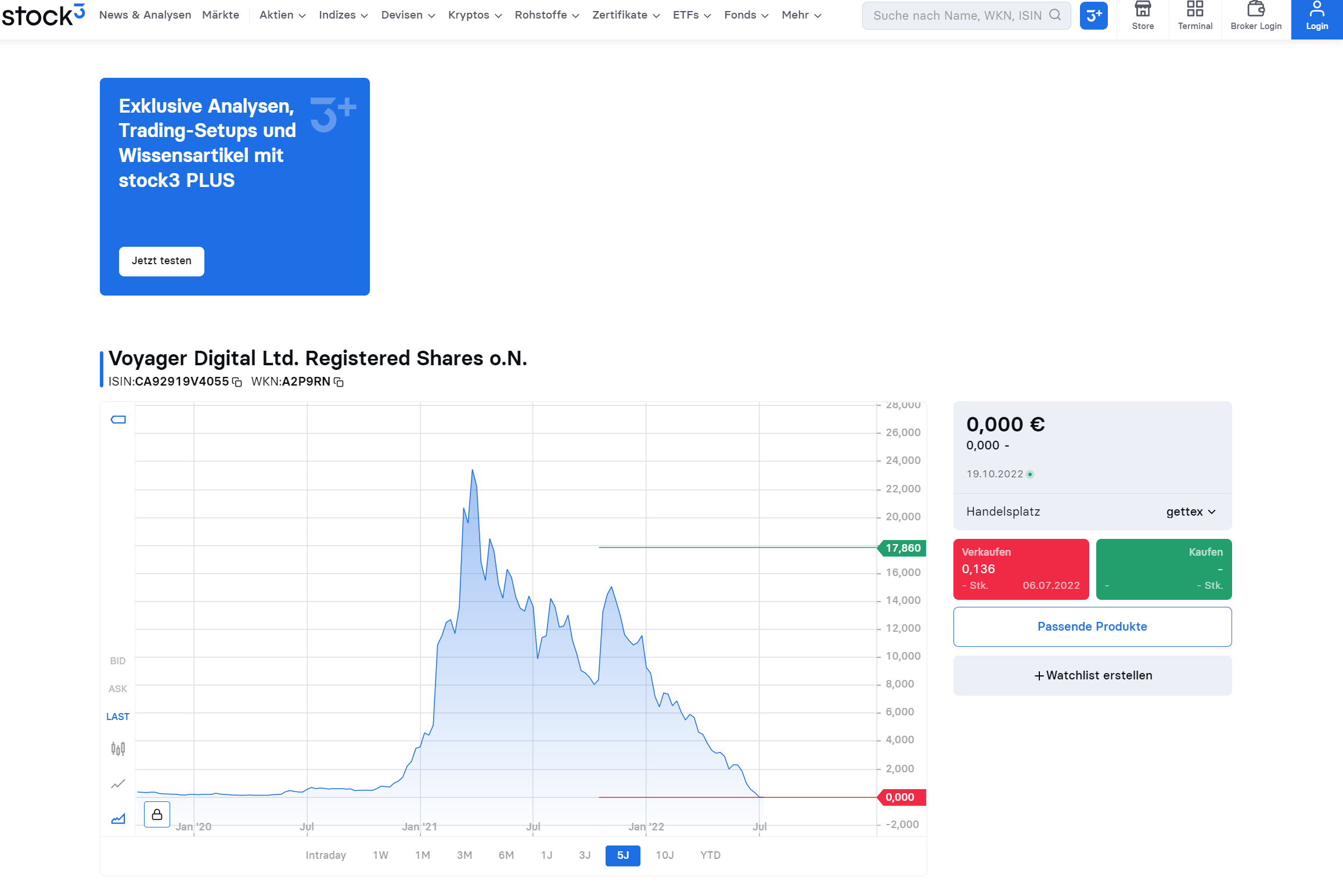This screenshot has height=896, width=1343.
Task: Expand the Mehr menu
Action: click(x=802, y=15)
